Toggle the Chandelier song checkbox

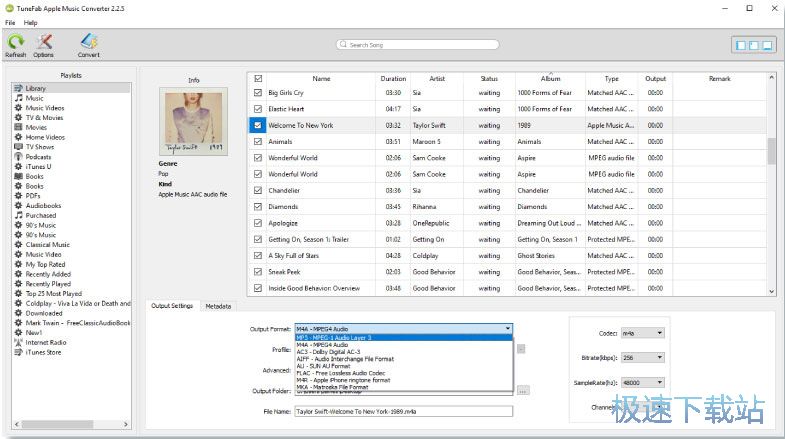258,190
